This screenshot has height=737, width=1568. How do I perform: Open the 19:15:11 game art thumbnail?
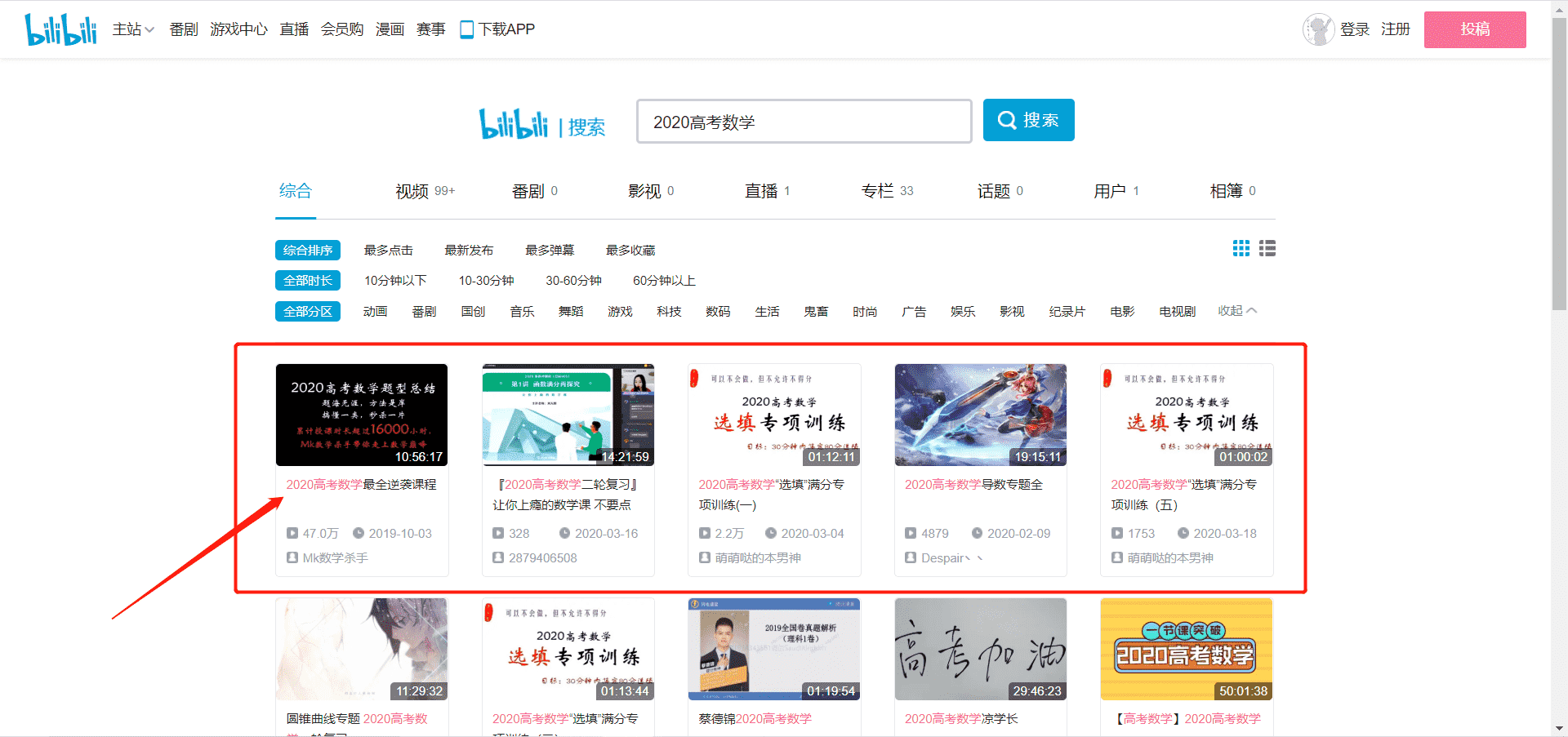[x=981, y=415]
